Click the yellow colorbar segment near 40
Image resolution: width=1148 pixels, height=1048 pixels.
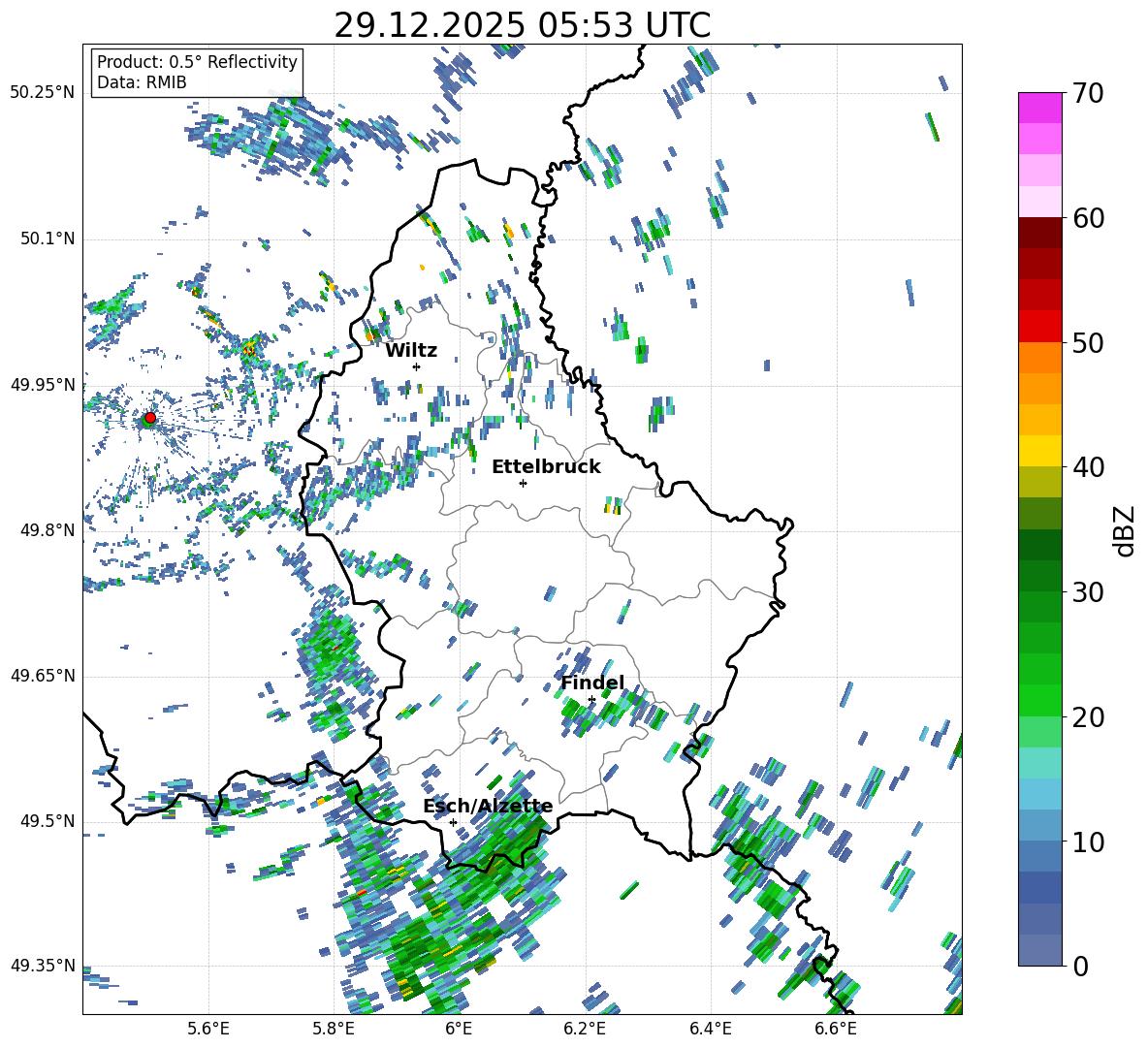(1040, 452)
